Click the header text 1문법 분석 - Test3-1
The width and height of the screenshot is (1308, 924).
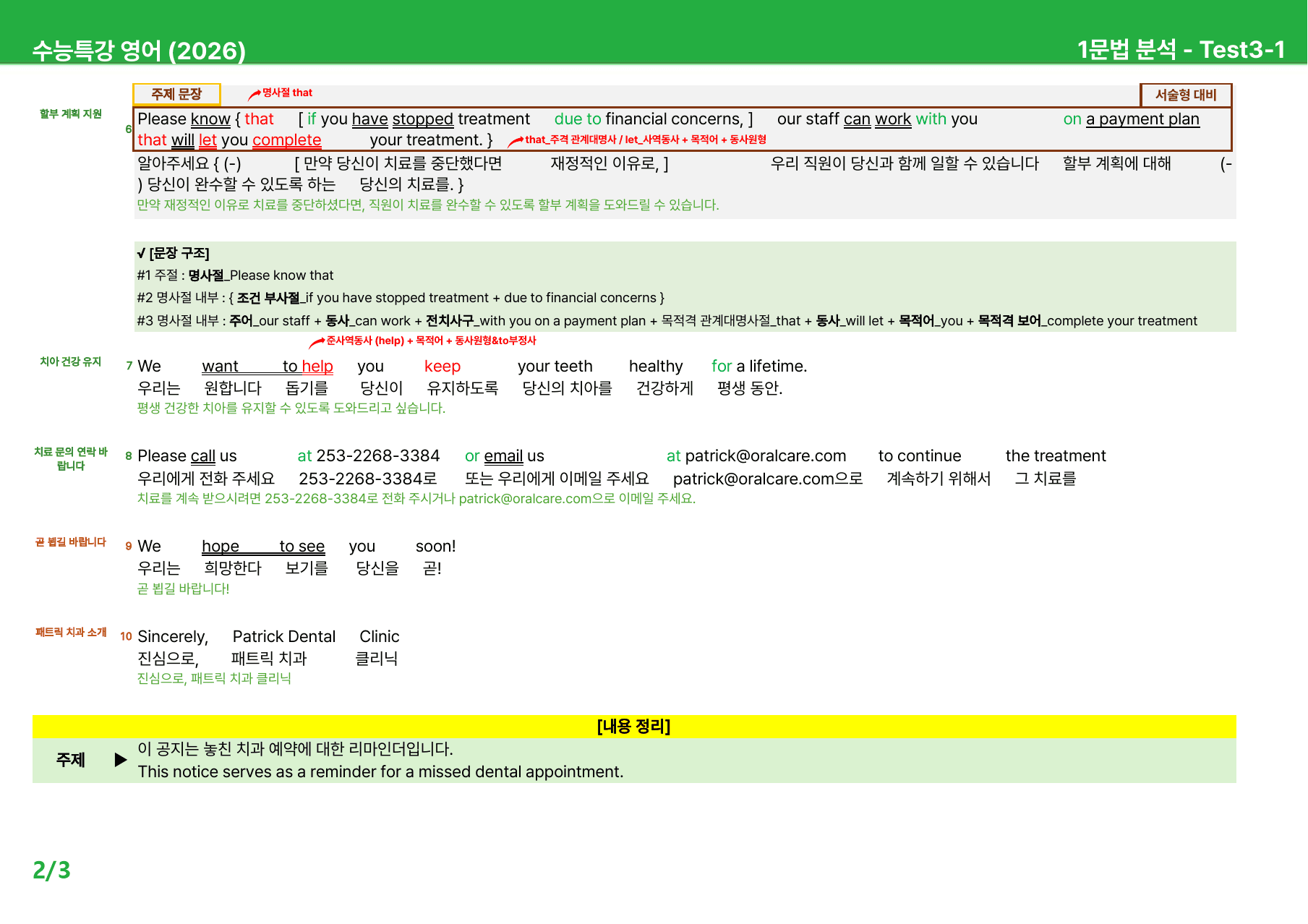coord(1181,49)
